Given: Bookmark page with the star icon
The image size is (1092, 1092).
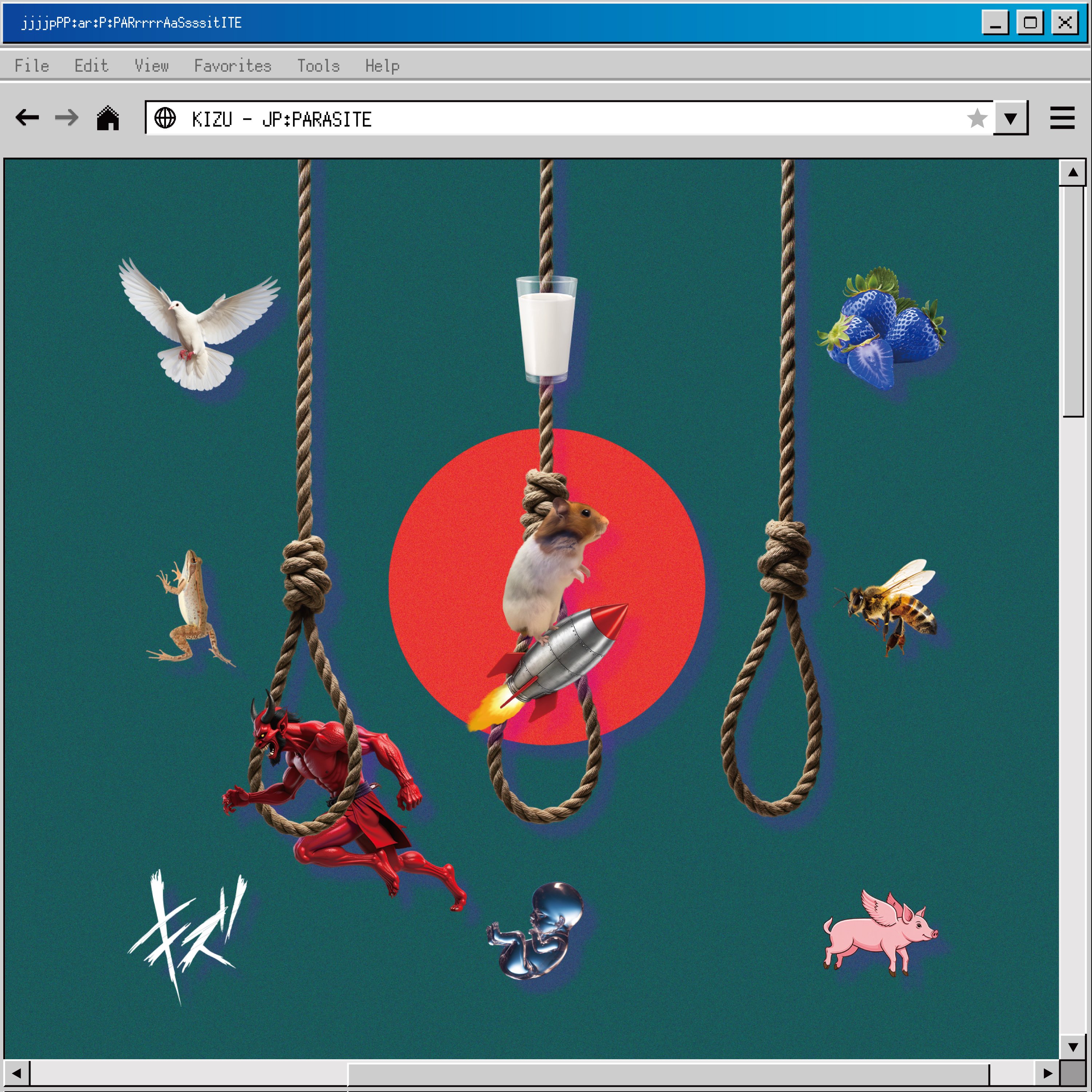Looking at the screenshot, I should tap(977, 118).
